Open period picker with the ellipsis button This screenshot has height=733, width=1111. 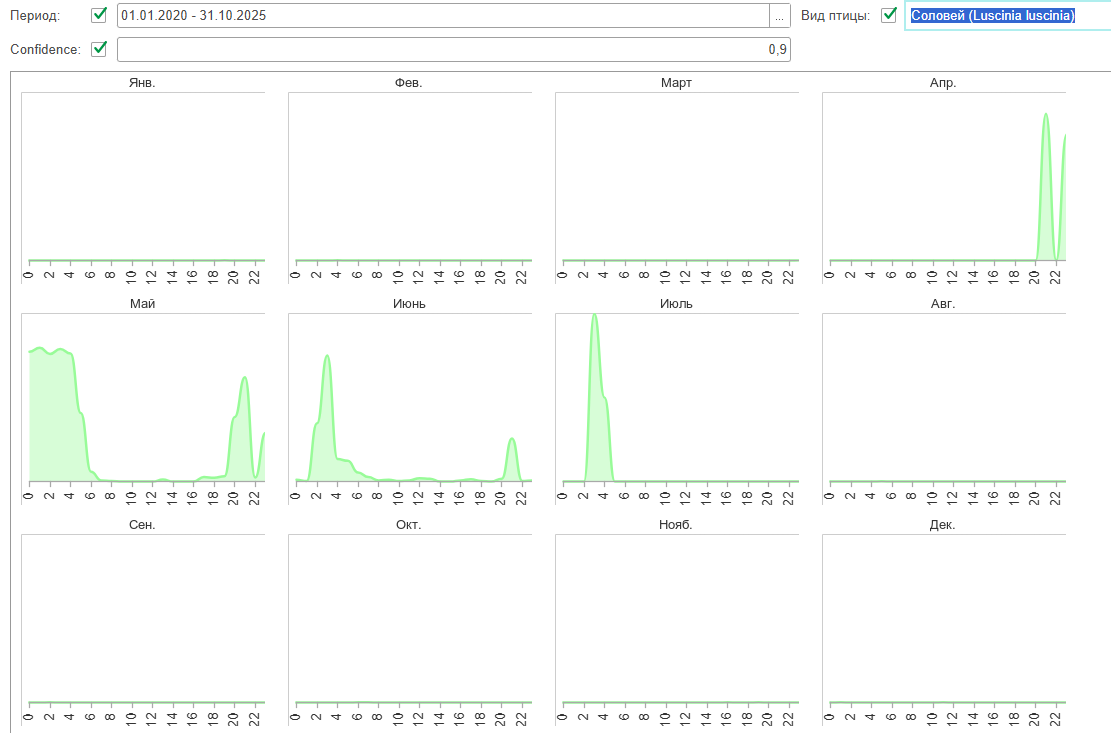point(779,16)
